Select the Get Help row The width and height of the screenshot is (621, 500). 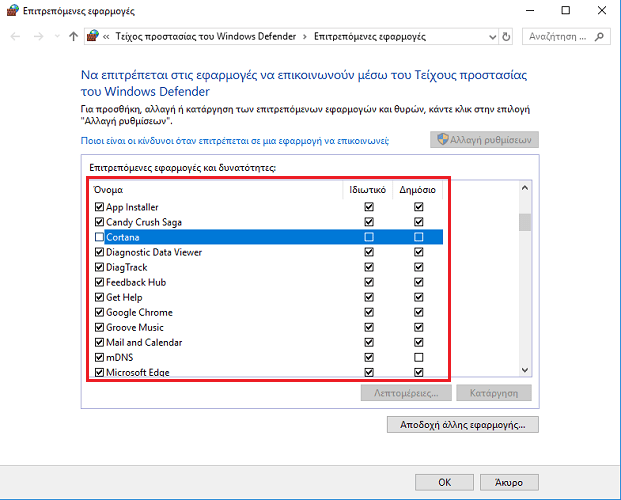point(268,297)
